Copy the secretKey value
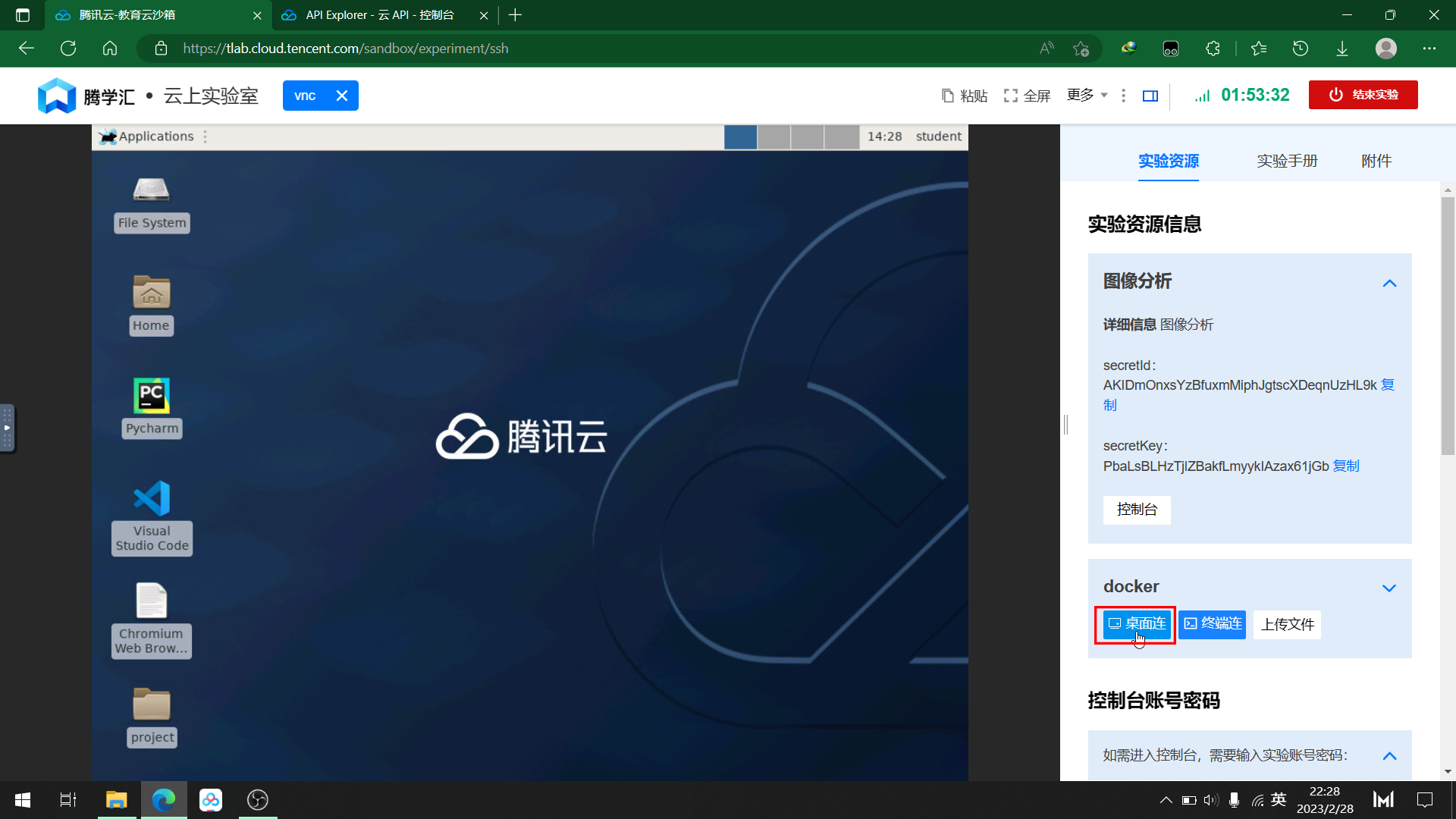This screenshot has height=819, width=1456. (1346, 466)
